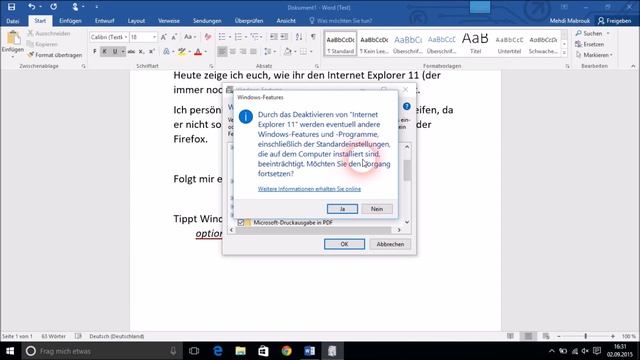640x360 pixels.
Task: Click the Freigeben share button
Action: coord(615,21)
